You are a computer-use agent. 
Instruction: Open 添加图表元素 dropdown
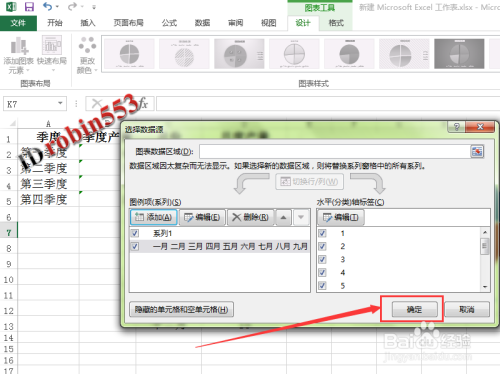[x=18, y=55]
